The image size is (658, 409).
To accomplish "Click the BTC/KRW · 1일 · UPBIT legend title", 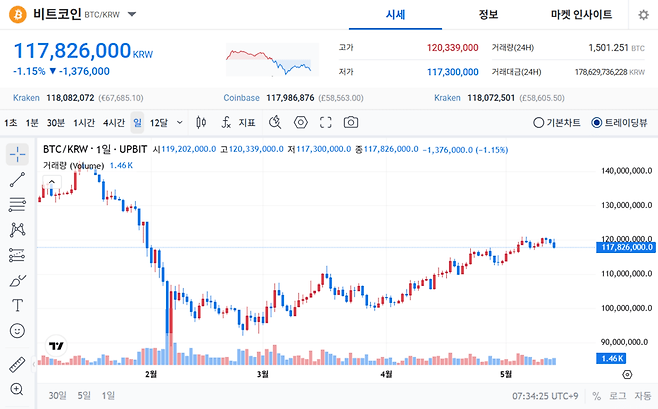I will tap(95, 149).
